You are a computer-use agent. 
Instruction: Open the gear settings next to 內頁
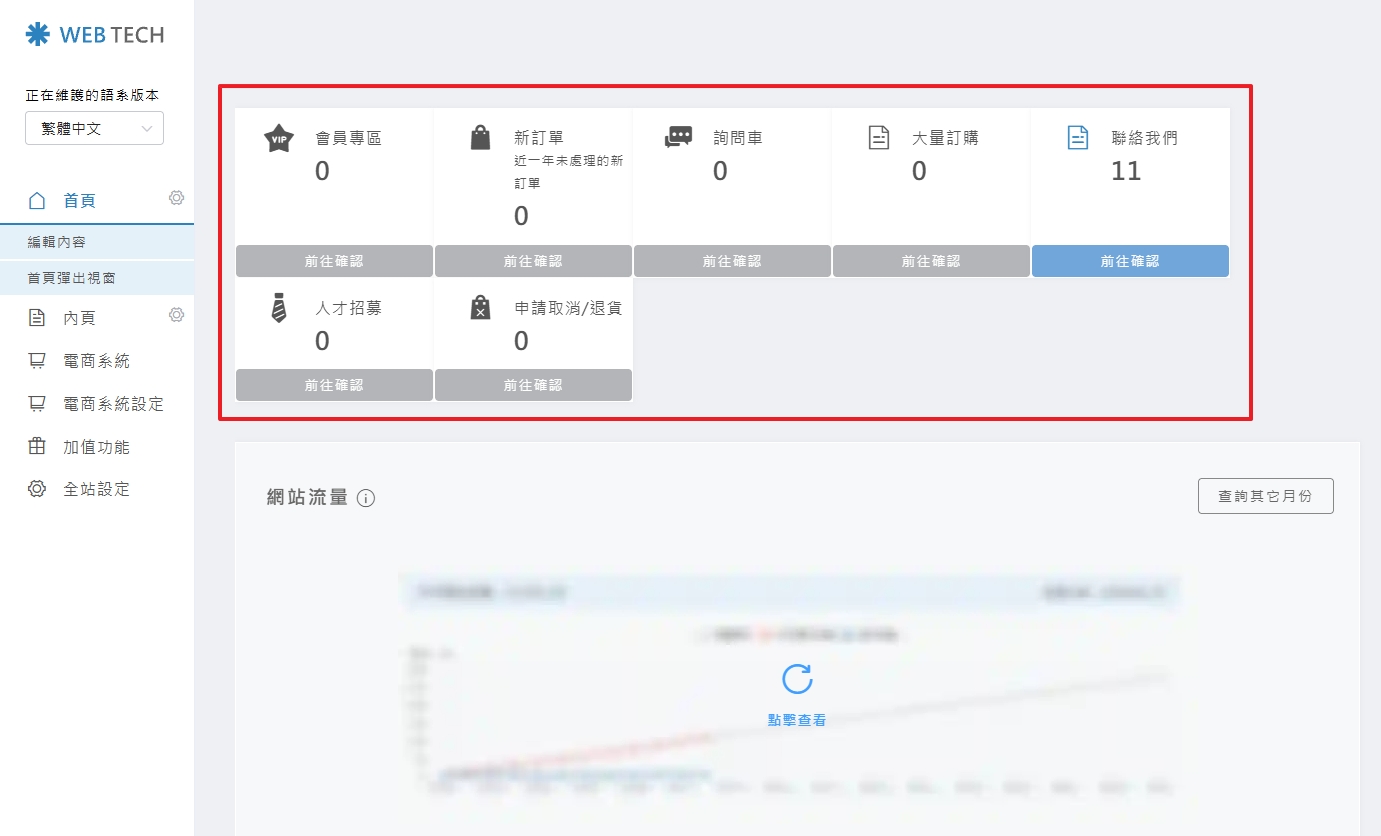176,315
